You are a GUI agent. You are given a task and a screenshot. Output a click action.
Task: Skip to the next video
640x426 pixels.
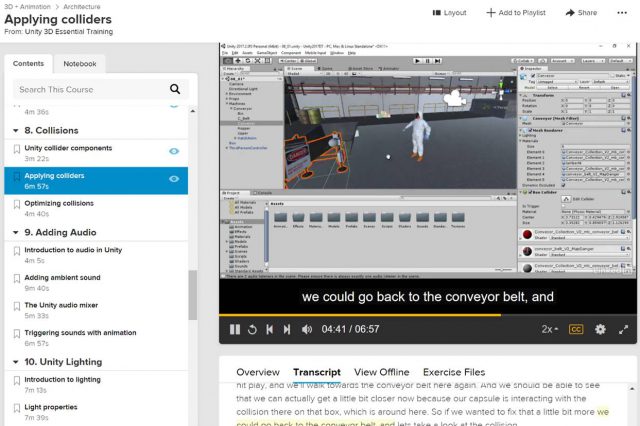287,329
